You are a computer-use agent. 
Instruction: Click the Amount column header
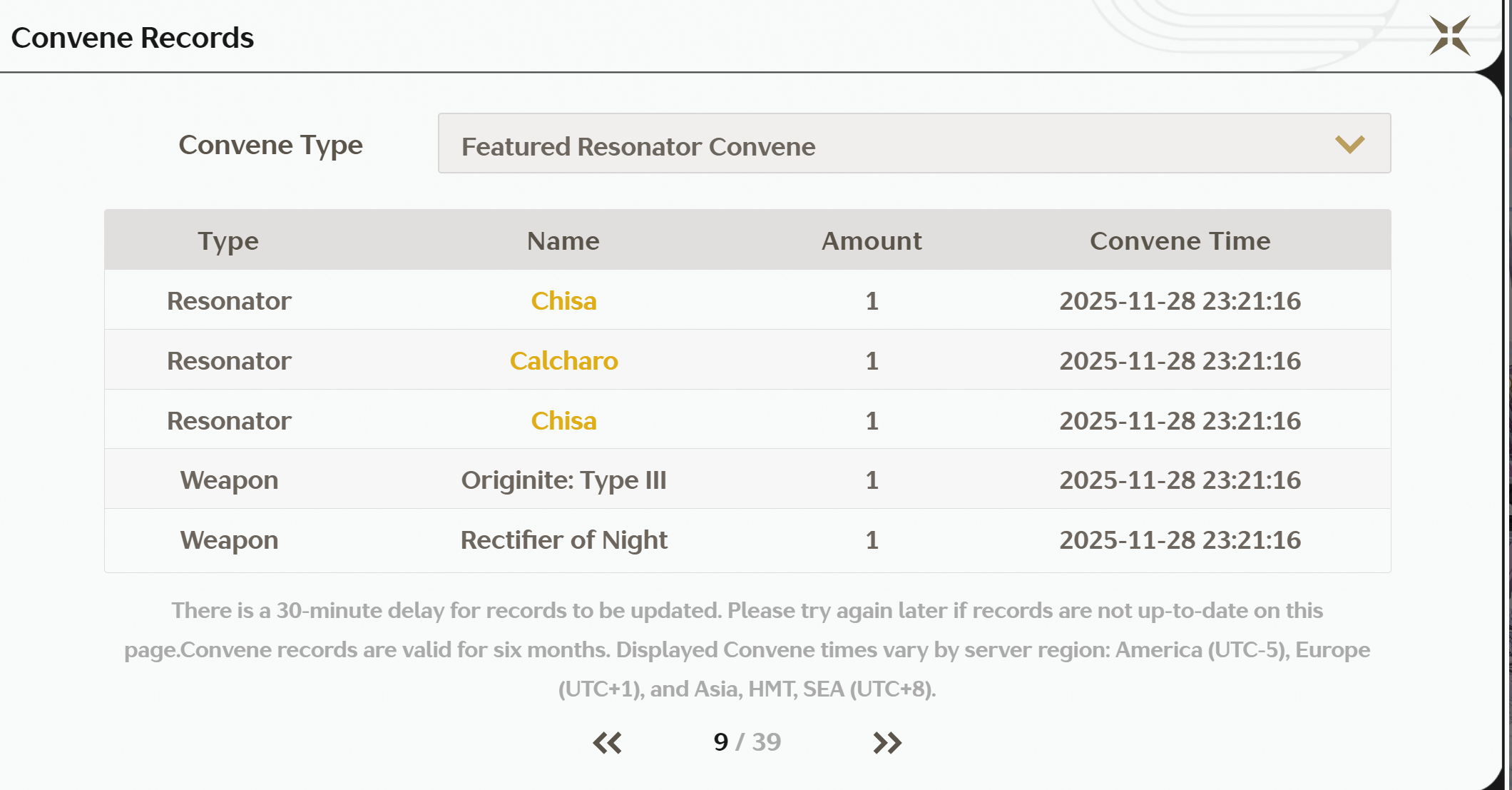point(872,241)
